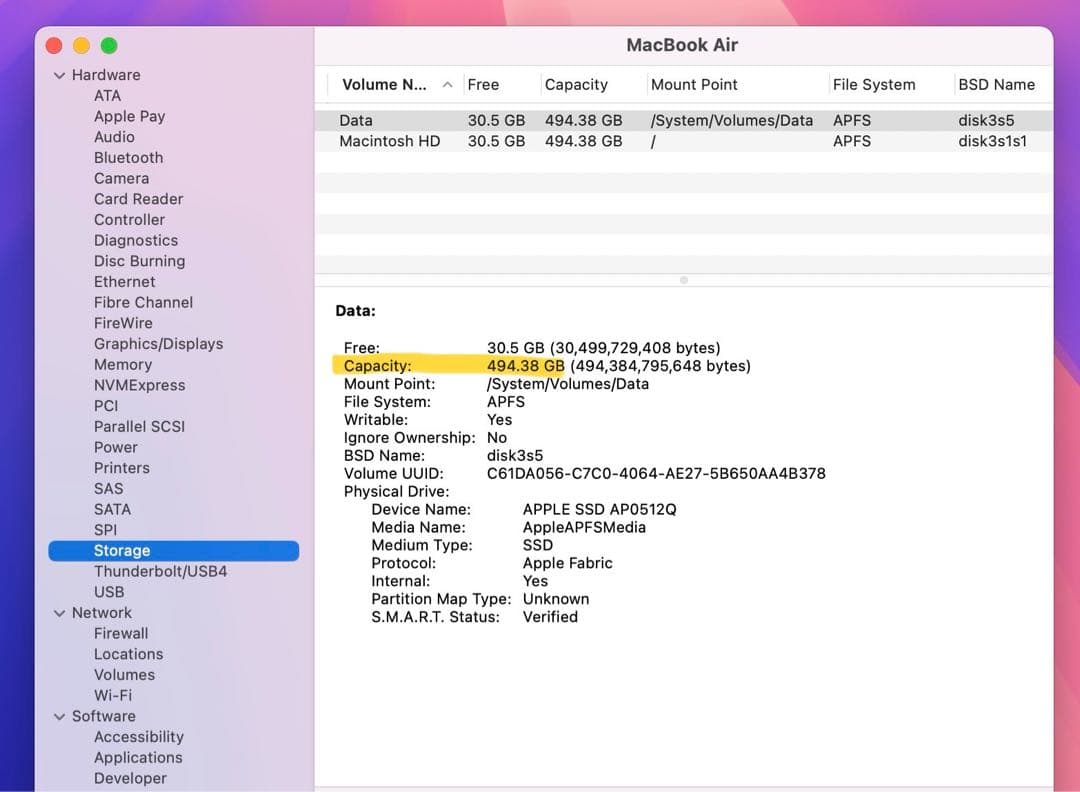View Power information in sidebar

(115, 447)
